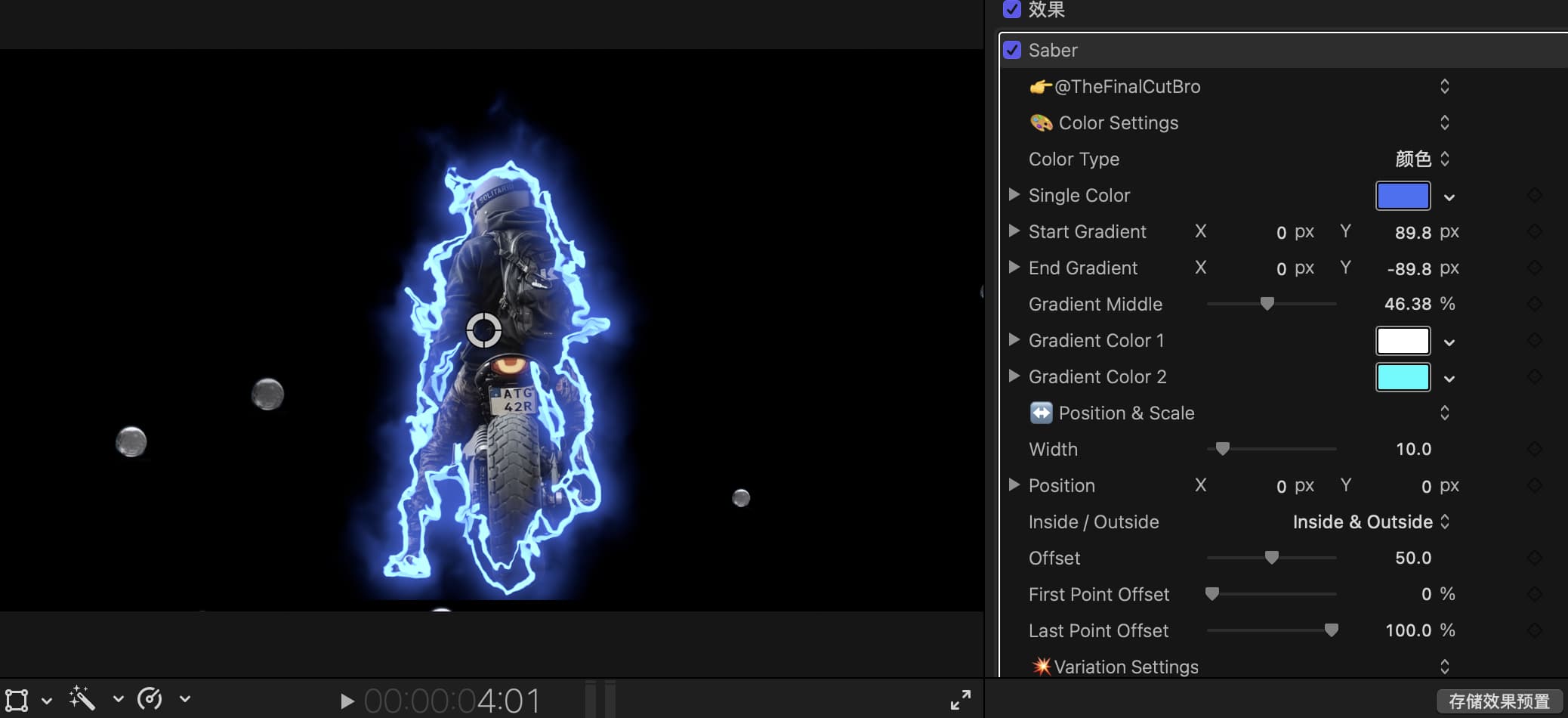1568x718 pixels.
Task: Click the onscreen target control in viewer
Action: [x=483, y=330]
